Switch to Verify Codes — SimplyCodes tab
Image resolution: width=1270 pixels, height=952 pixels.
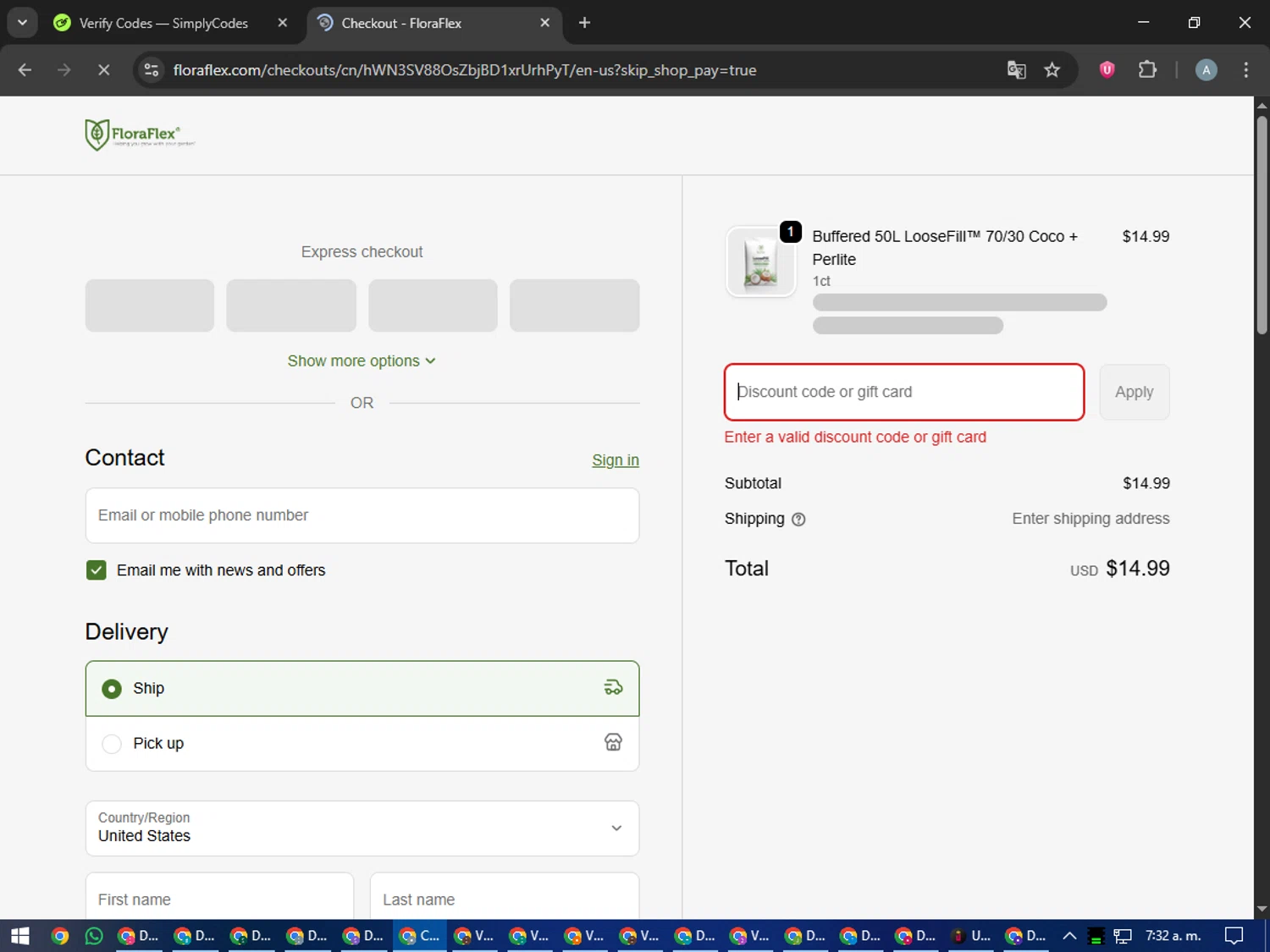[x=163, y=23]
